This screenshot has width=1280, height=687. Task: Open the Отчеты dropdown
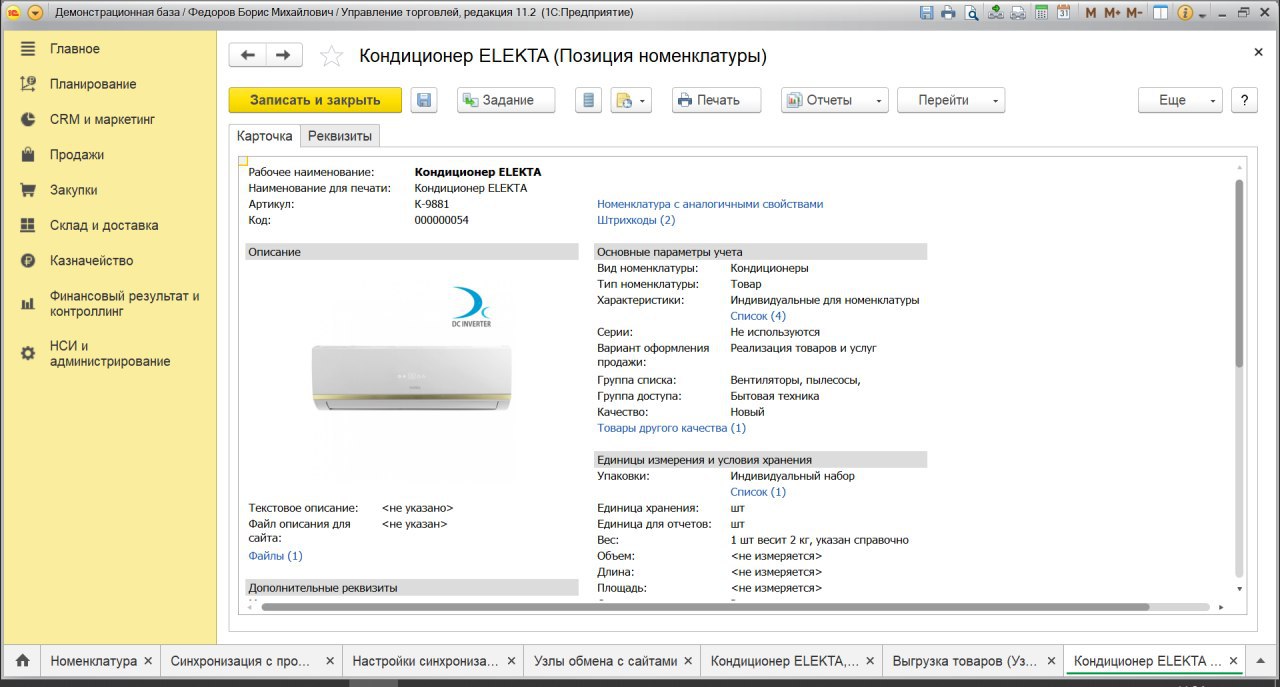(834, 100)
